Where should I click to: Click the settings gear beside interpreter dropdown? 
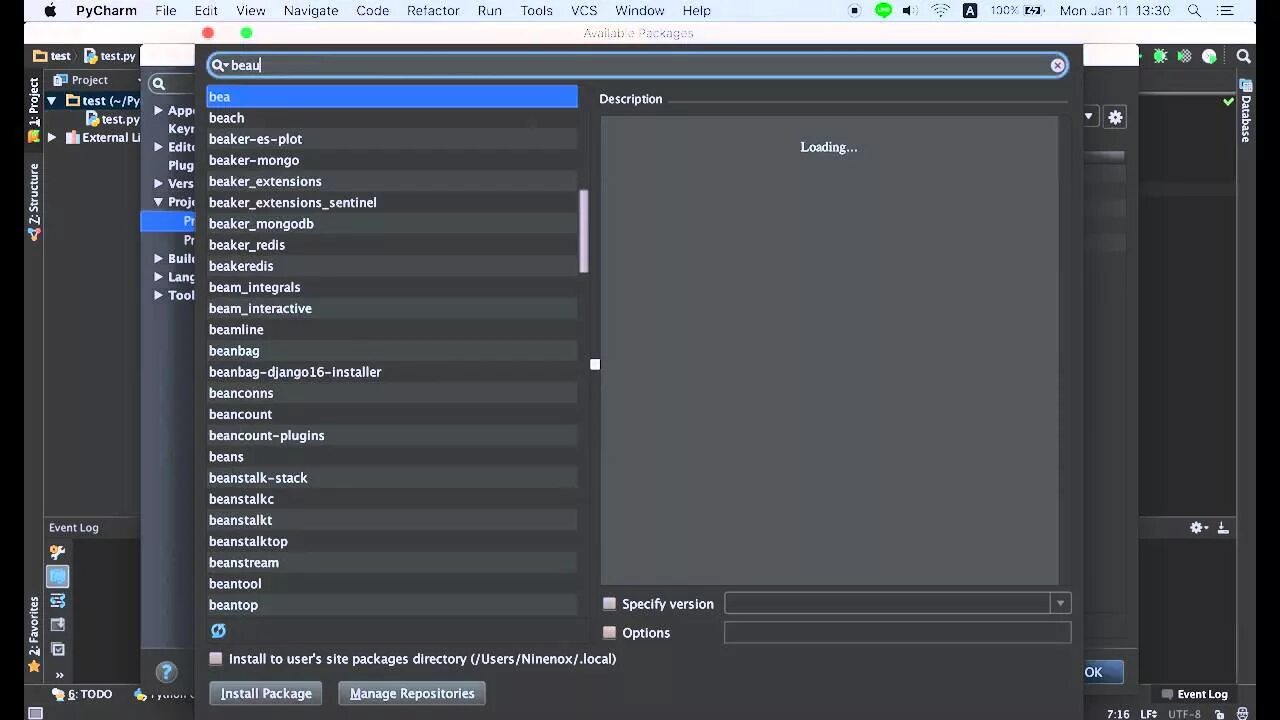tap(1115, 117)
